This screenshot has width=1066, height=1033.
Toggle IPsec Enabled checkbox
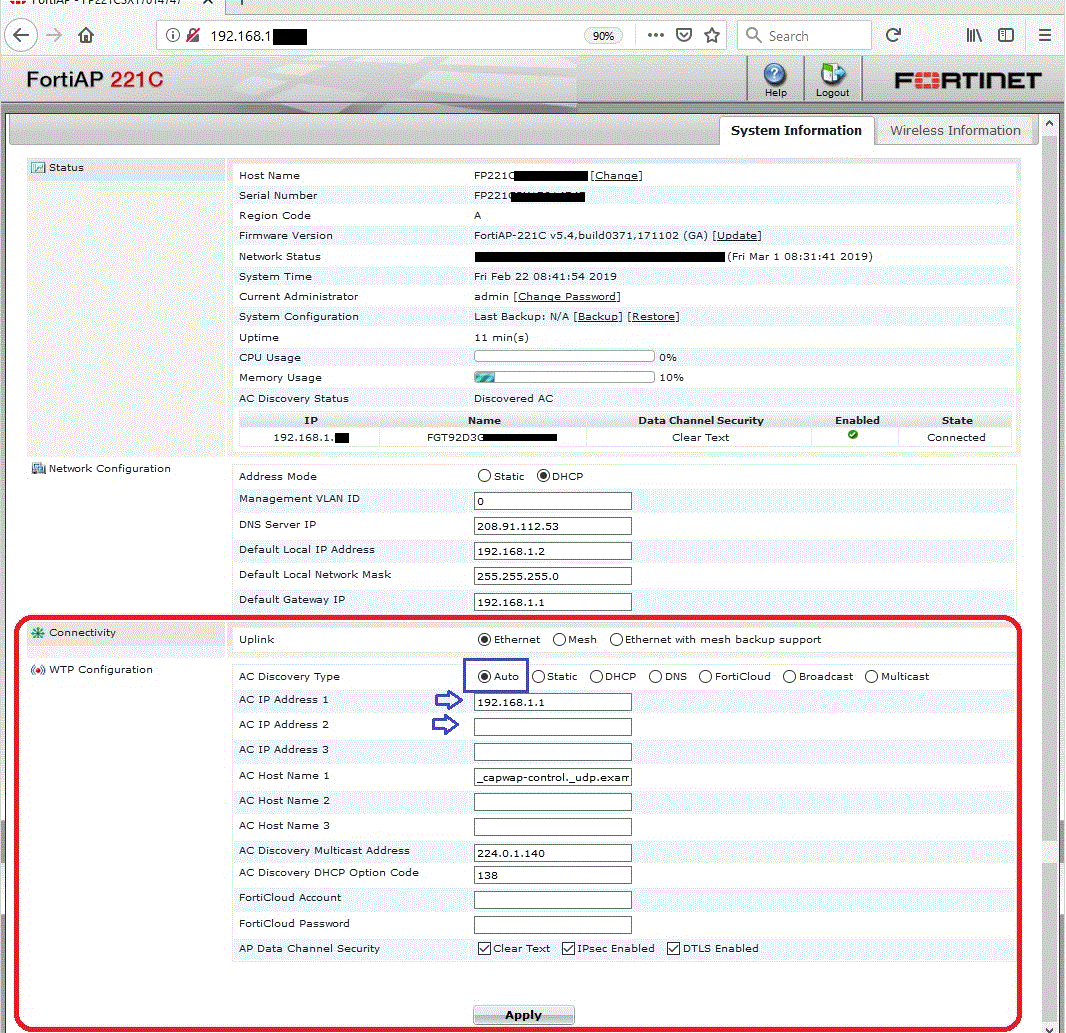[x=569, y=949]
